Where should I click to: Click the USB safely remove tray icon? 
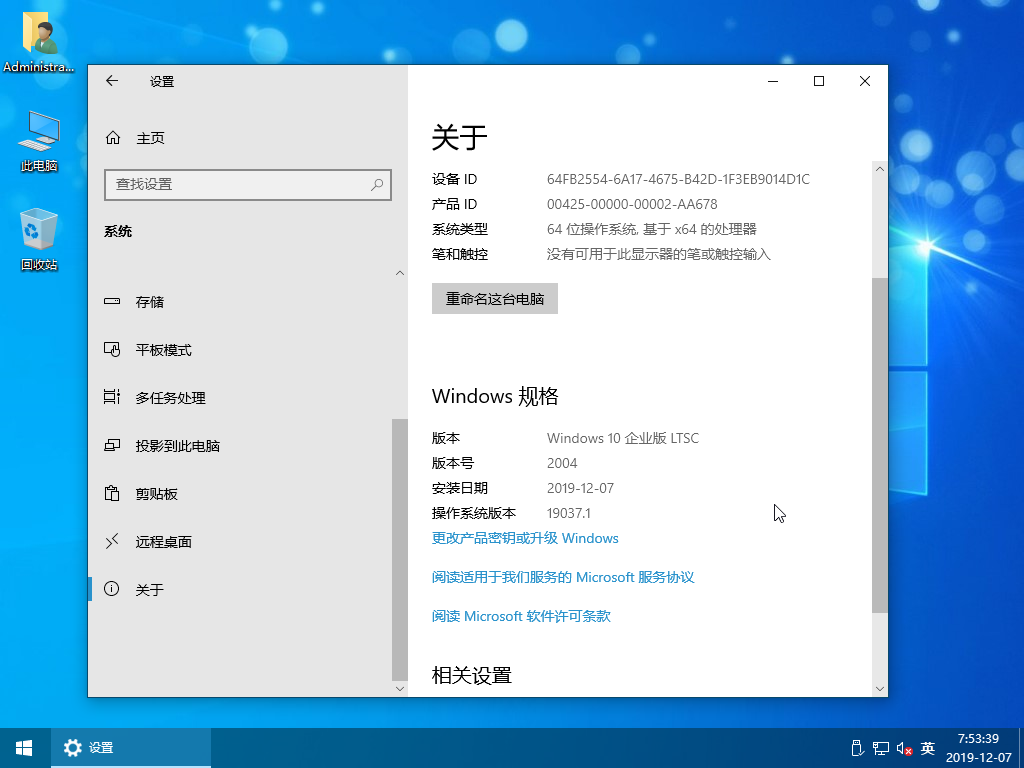[x=857, y=748]
